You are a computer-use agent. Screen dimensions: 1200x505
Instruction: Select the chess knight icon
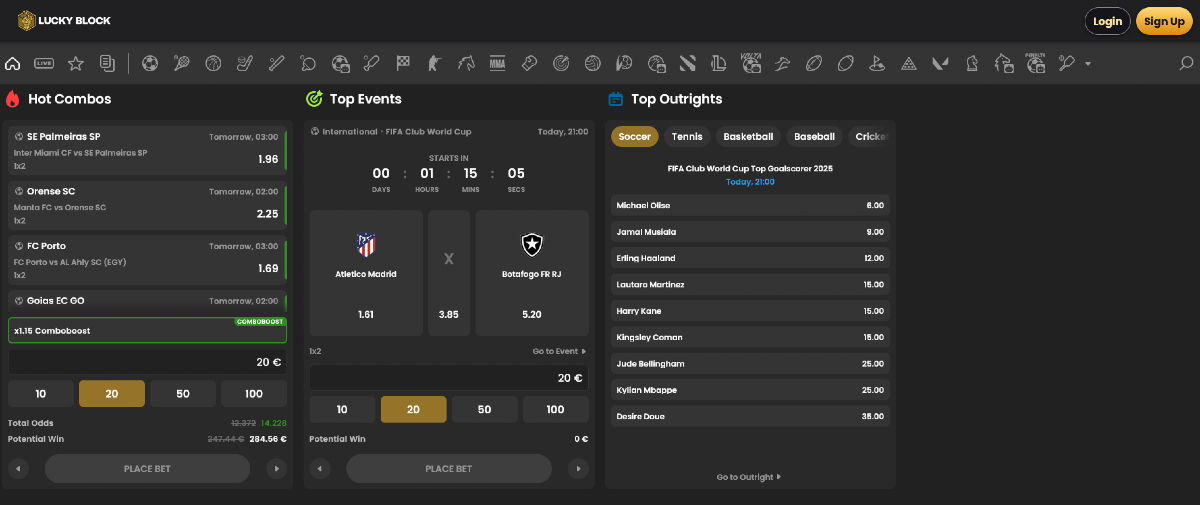(x=972, y=64)
